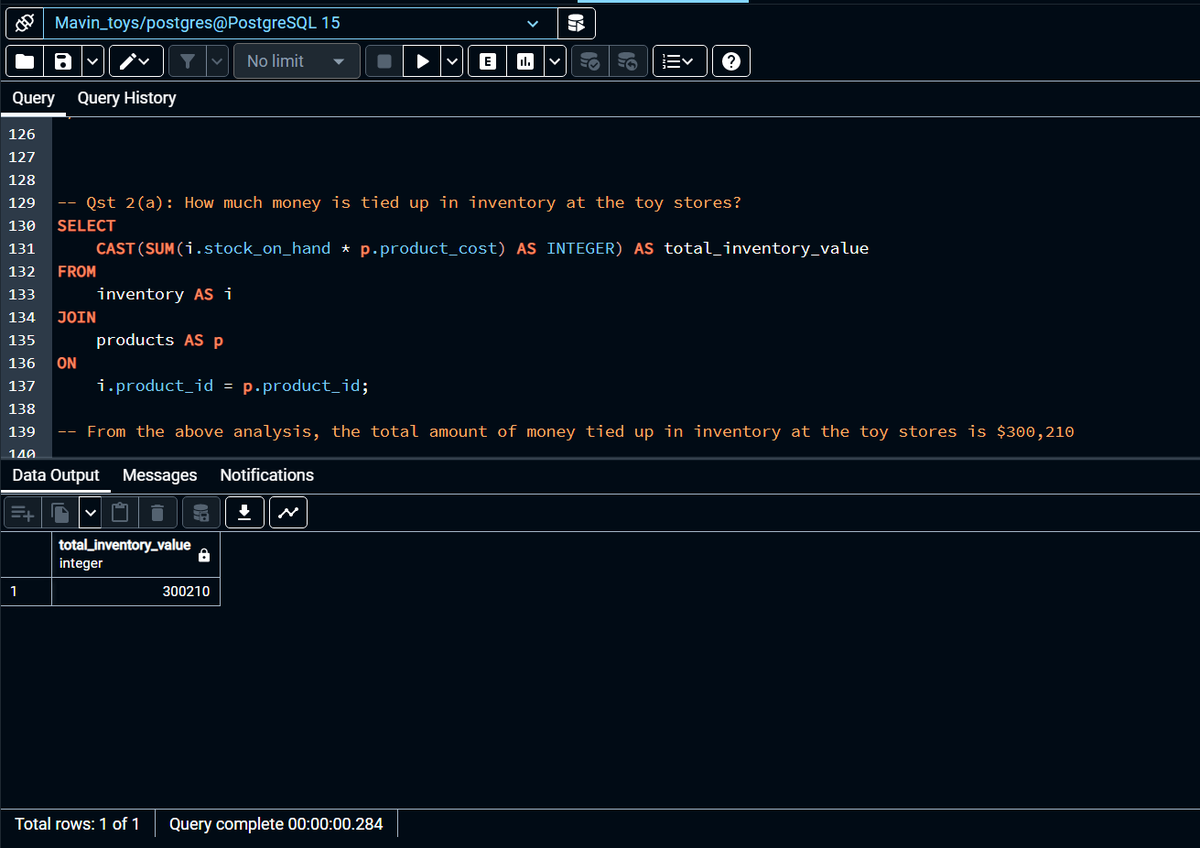Image resolution: width=1200 pixels, height=848 pixels.
Task: Open the Macros list dropdown
Action: point(680,62)
